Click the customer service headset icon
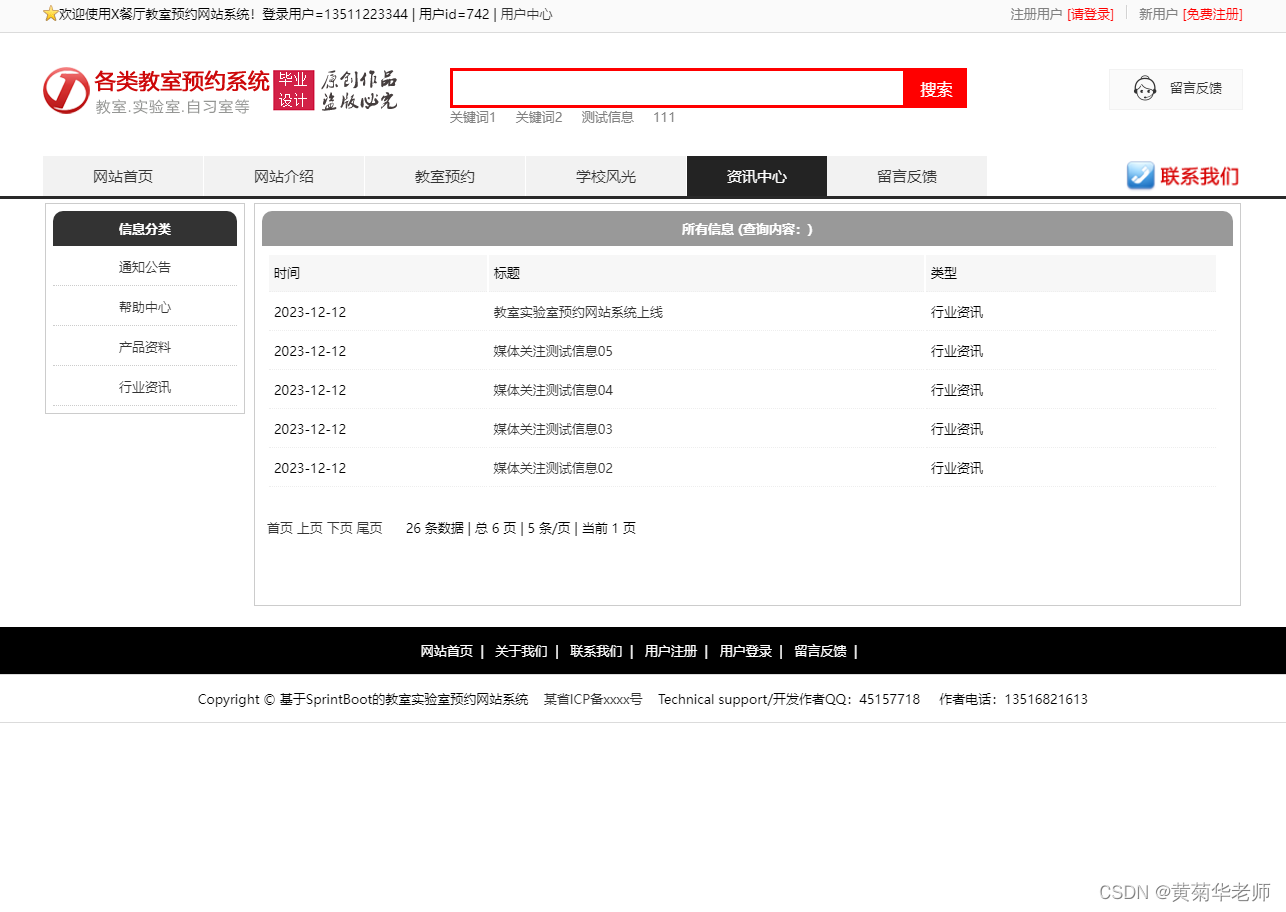The image size is (1286, 912). [x=1145, y=89]
